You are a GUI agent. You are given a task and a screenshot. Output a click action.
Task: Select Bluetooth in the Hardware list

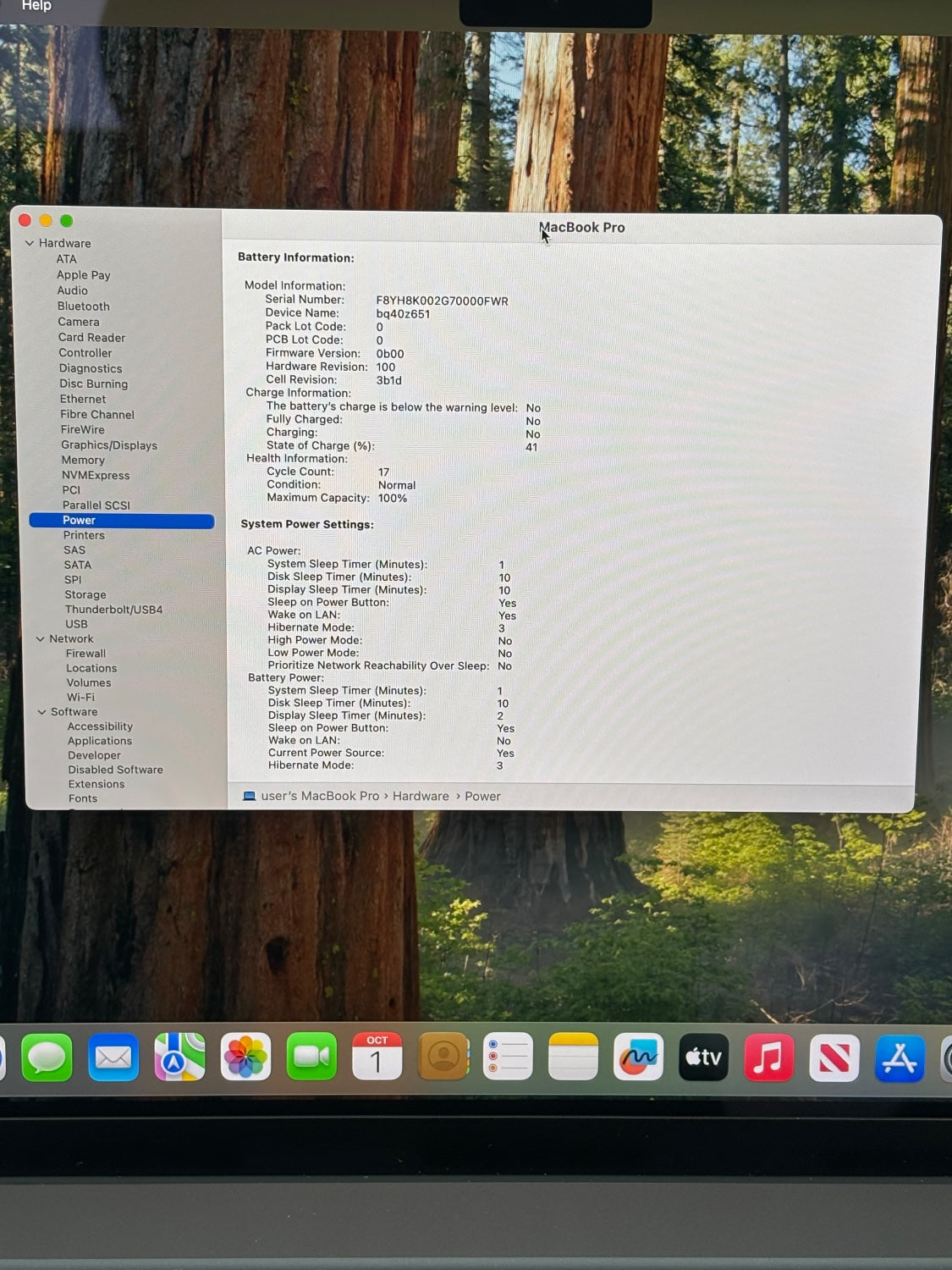click(83, 306)
